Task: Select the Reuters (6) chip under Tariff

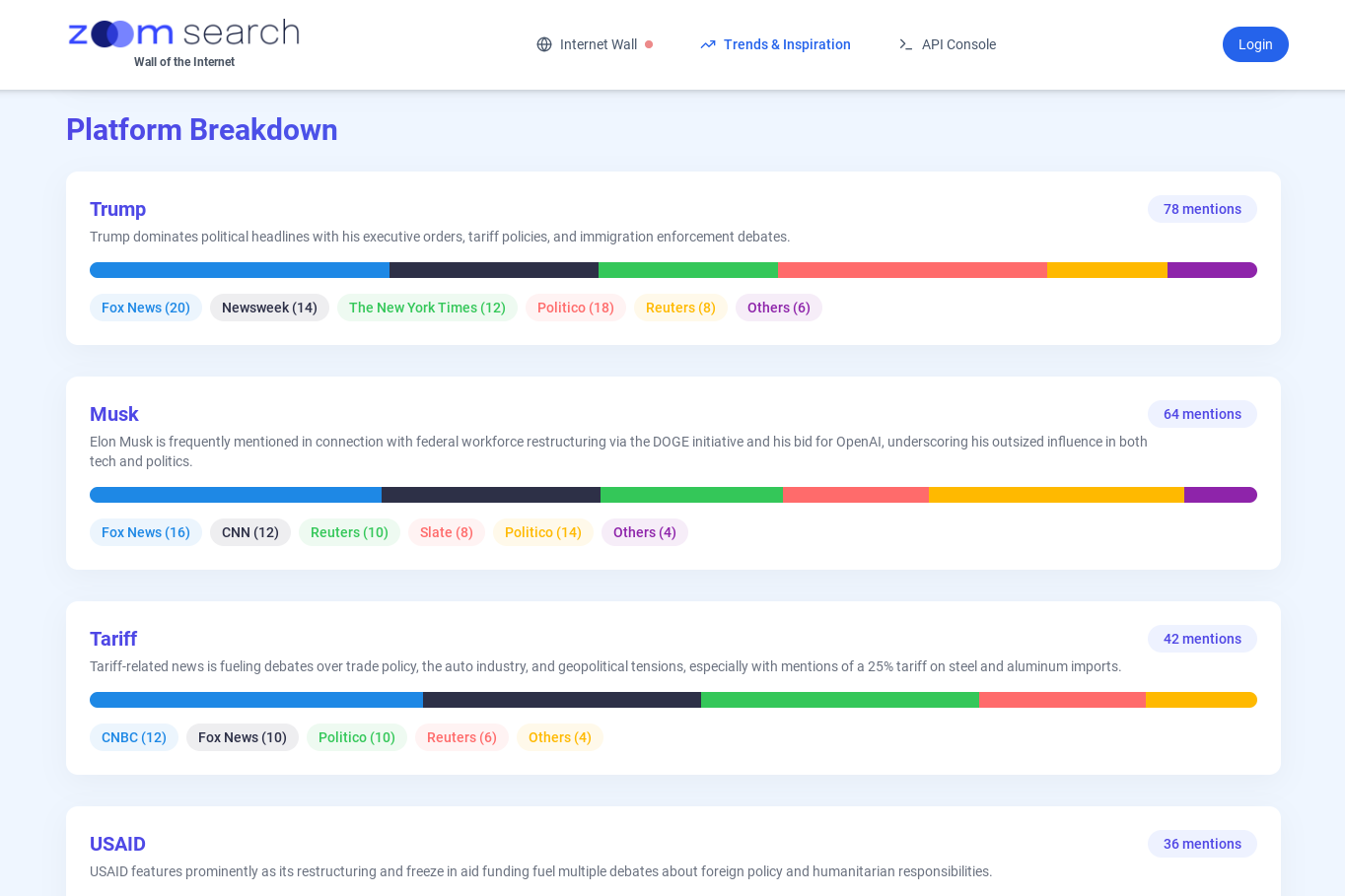Action: pos(461,737)
